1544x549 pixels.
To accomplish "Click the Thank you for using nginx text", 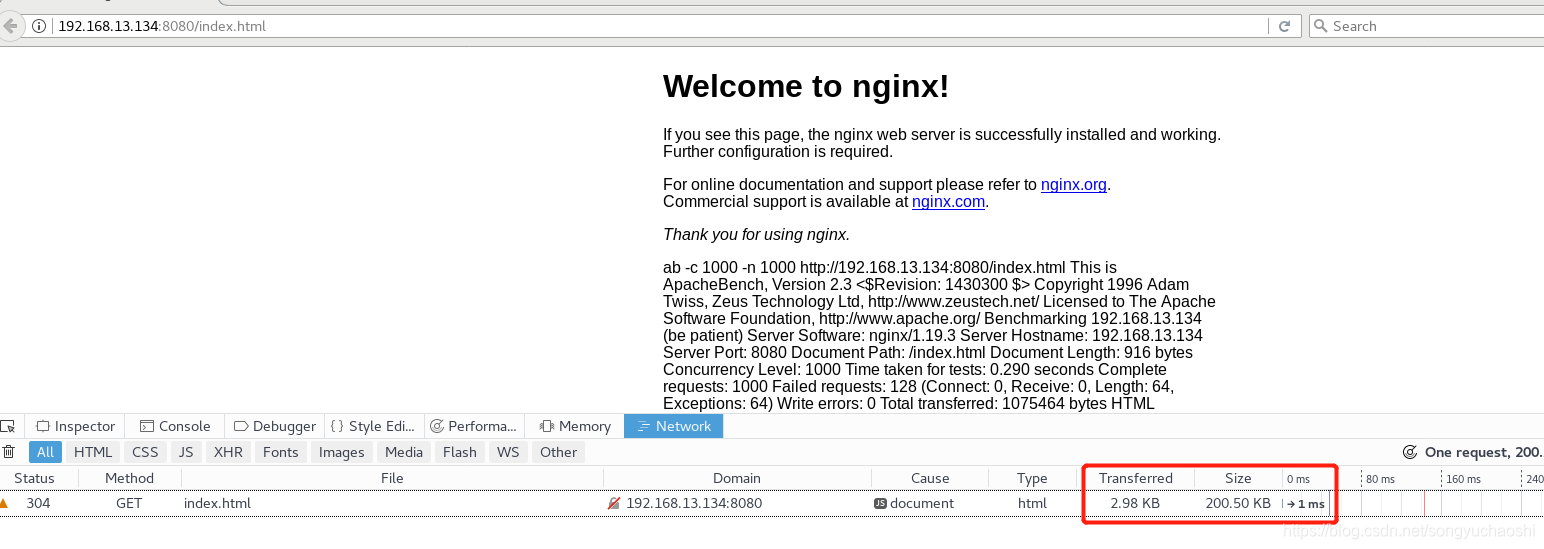I will tap(756, 234).
